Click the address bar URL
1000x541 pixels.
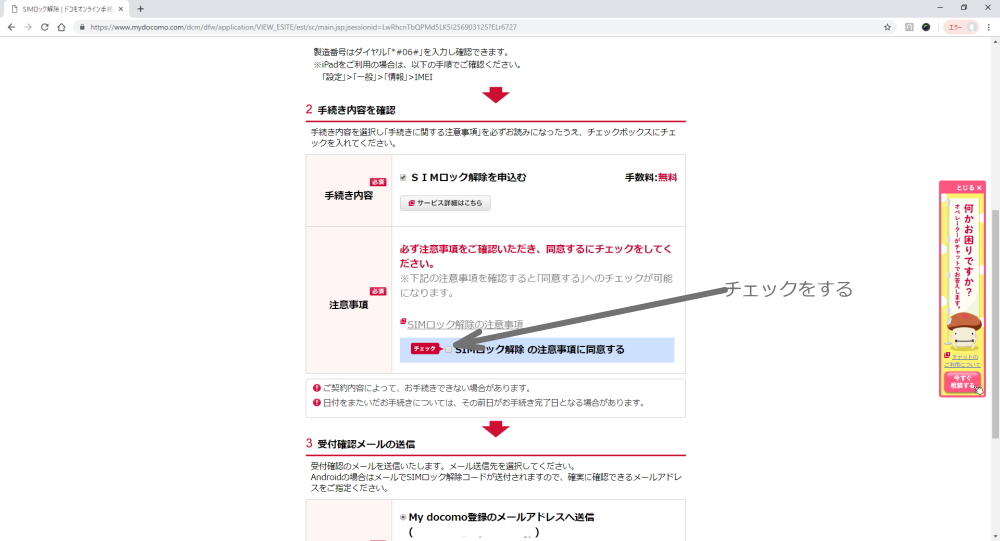tap(303, 27)
